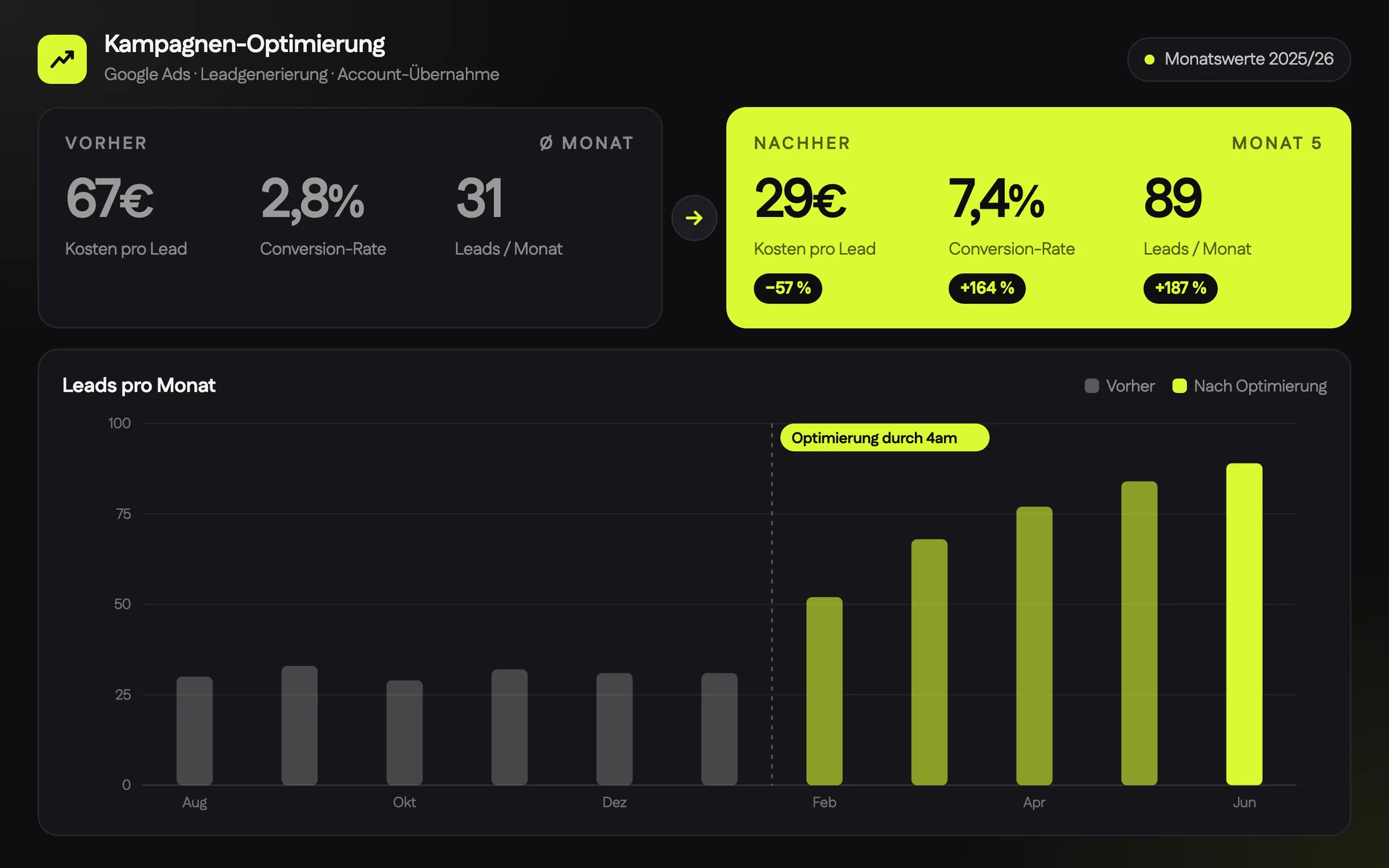
Task: Click the Ø MONAT label
Action: tap(587, 143)
